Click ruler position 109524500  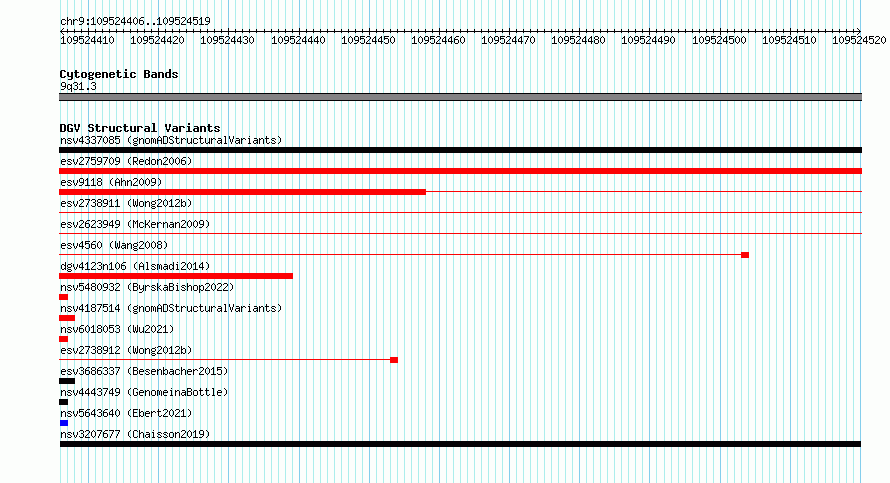point(719,41)
